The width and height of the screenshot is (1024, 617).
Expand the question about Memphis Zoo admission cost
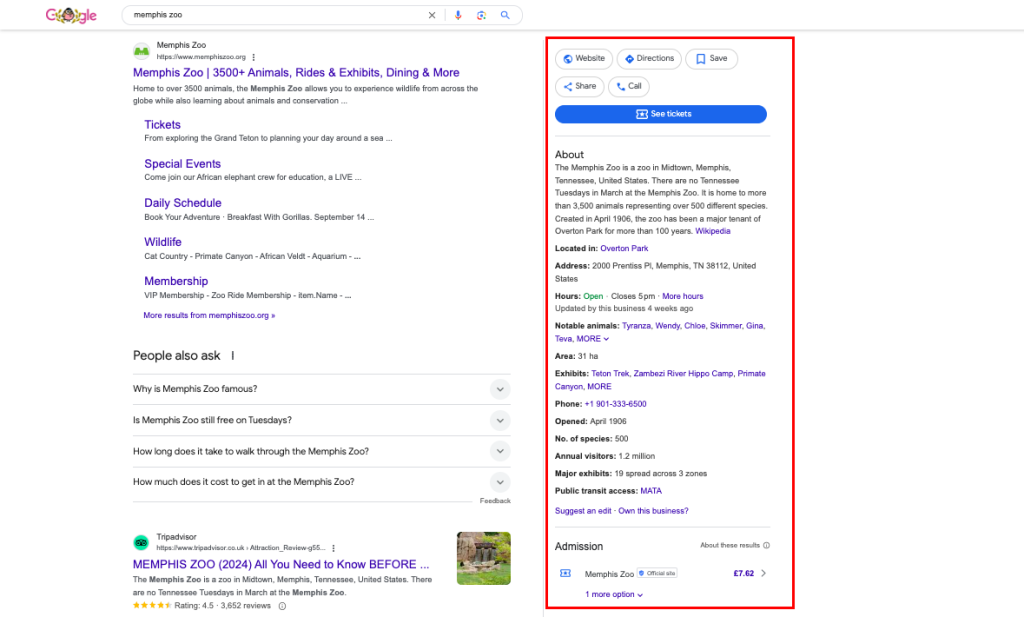(x=500, y=482)
